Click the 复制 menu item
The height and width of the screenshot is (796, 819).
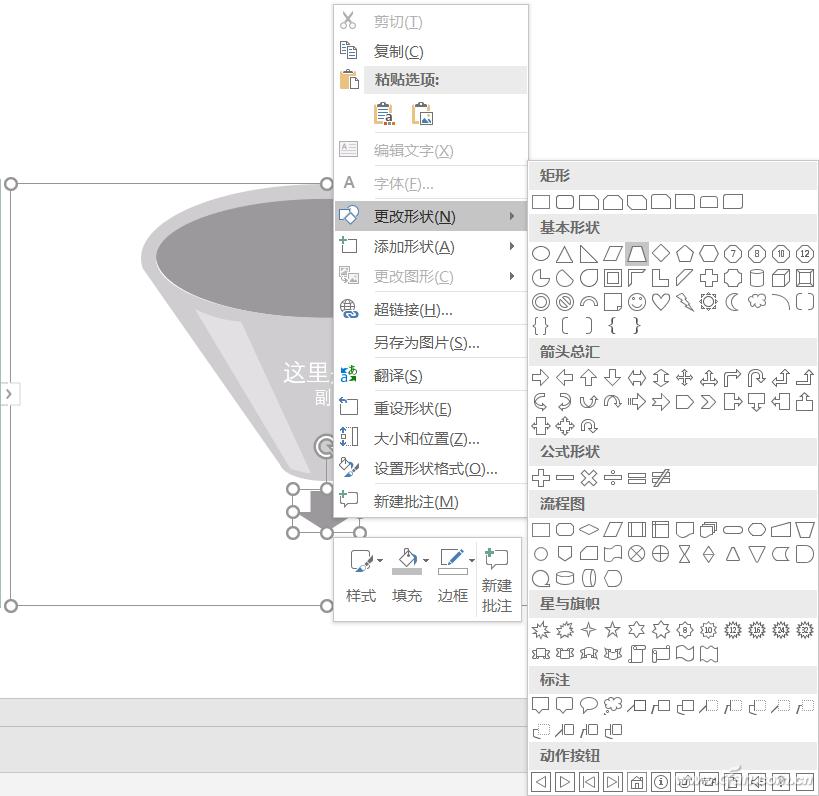400,51
